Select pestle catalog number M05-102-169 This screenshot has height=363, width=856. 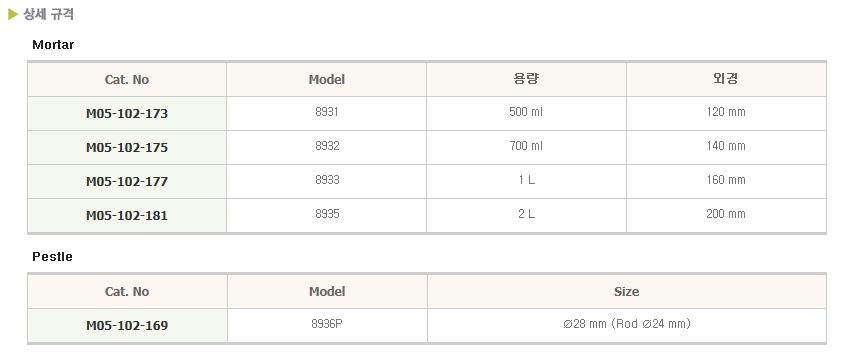[x=127, y=325]
